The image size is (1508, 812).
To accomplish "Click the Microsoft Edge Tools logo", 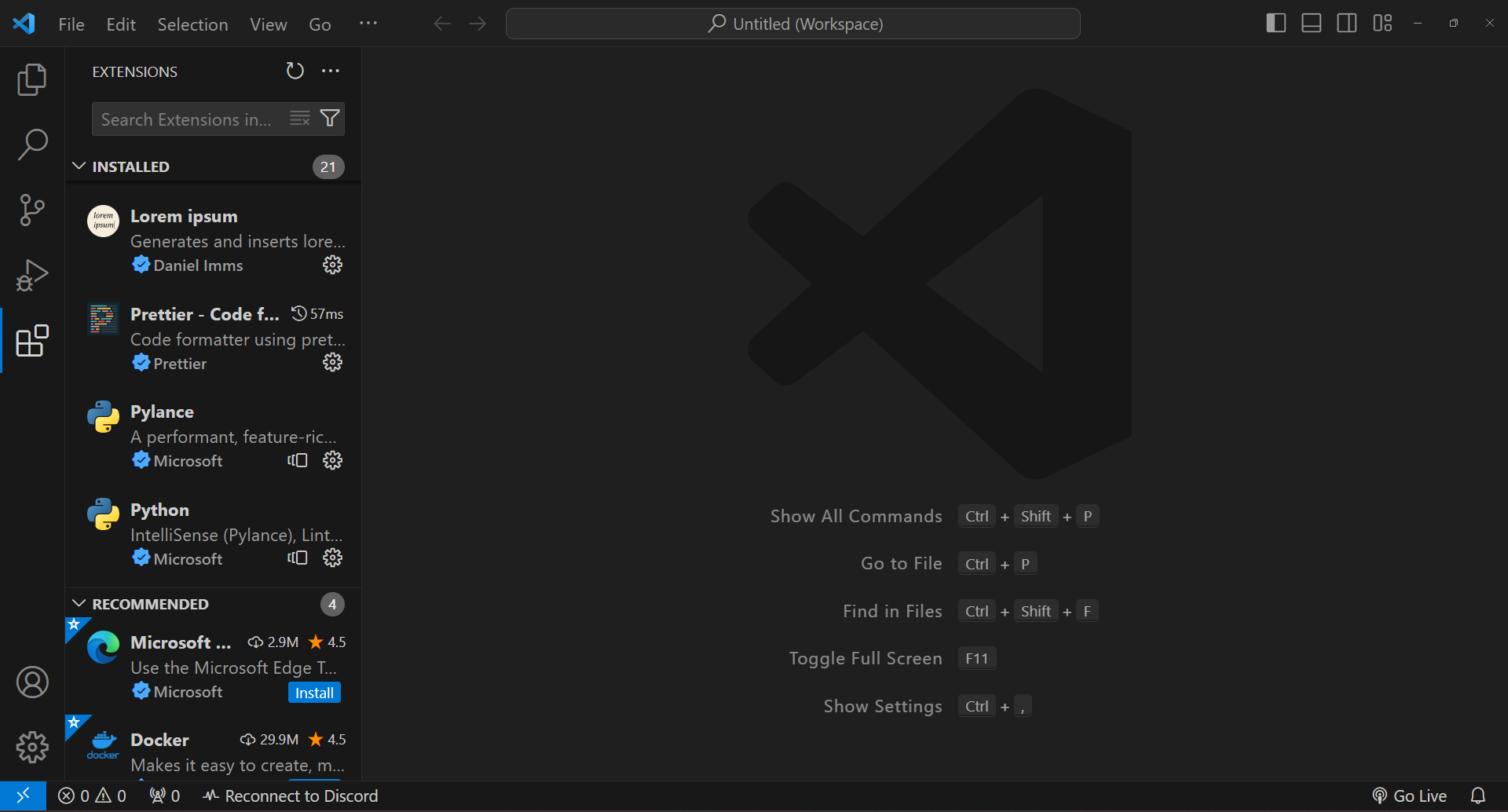I will (x=103, y=647).
